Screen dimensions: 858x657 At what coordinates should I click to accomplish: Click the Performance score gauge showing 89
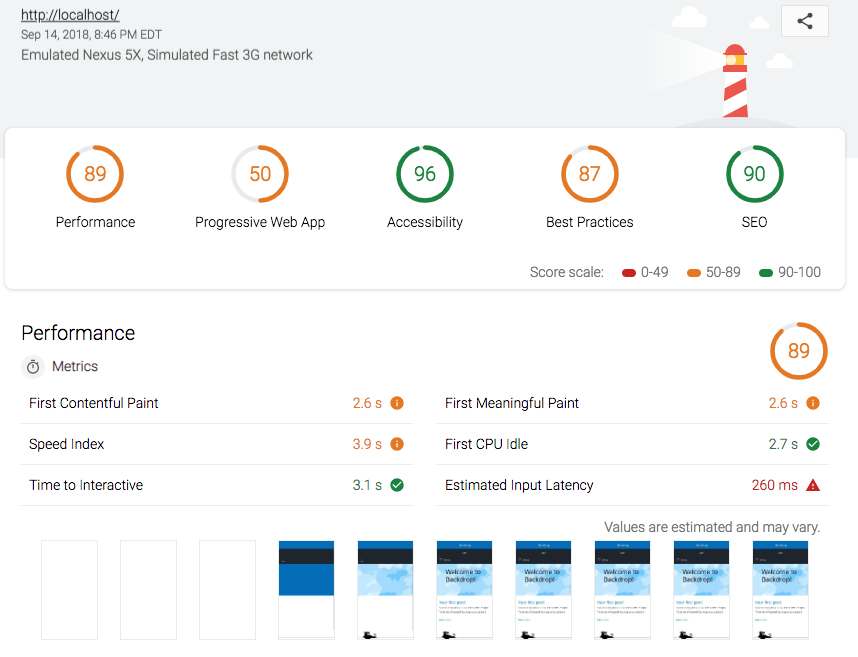[x=95, y=174]
